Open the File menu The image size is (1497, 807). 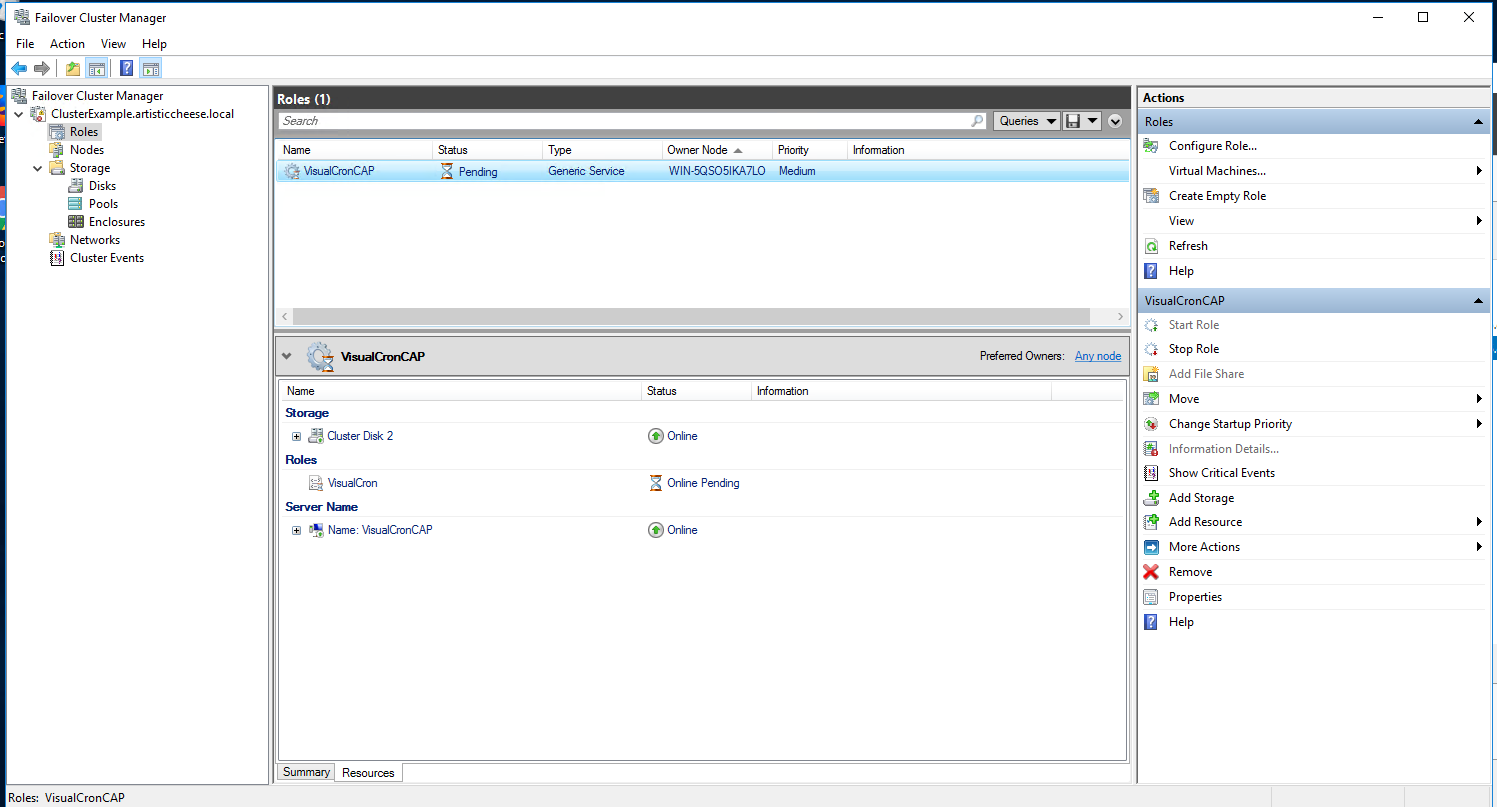point(25,44)
